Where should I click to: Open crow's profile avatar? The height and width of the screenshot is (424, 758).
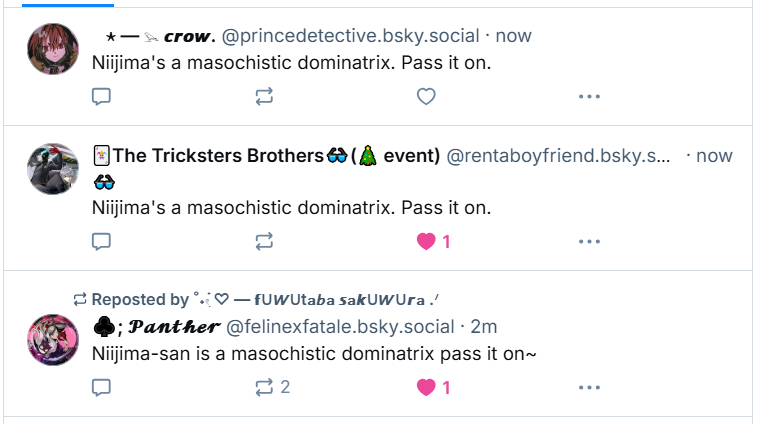coord(53,48)
